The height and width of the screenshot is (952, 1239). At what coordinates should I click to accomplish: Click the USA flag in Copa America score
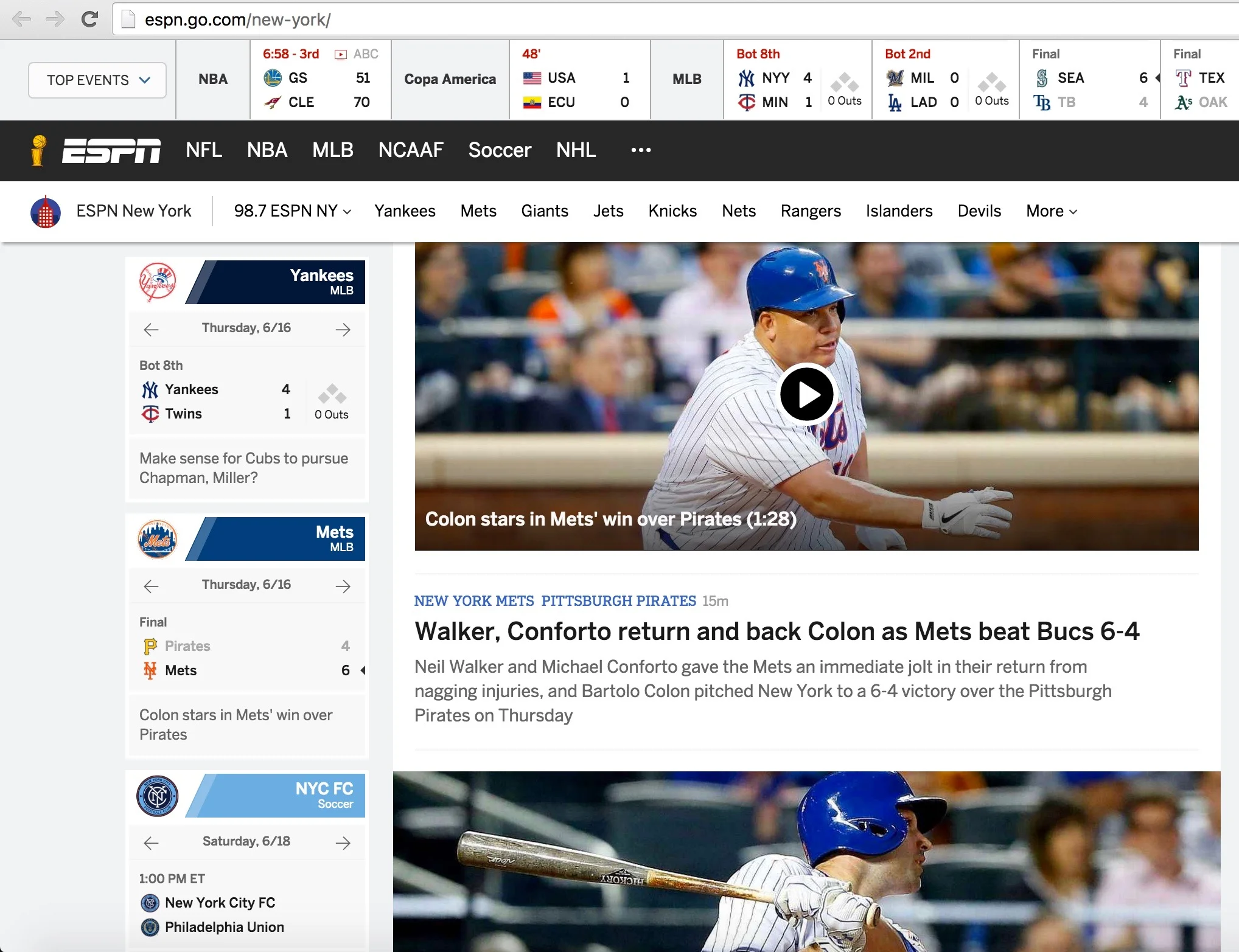click(532, 78)
